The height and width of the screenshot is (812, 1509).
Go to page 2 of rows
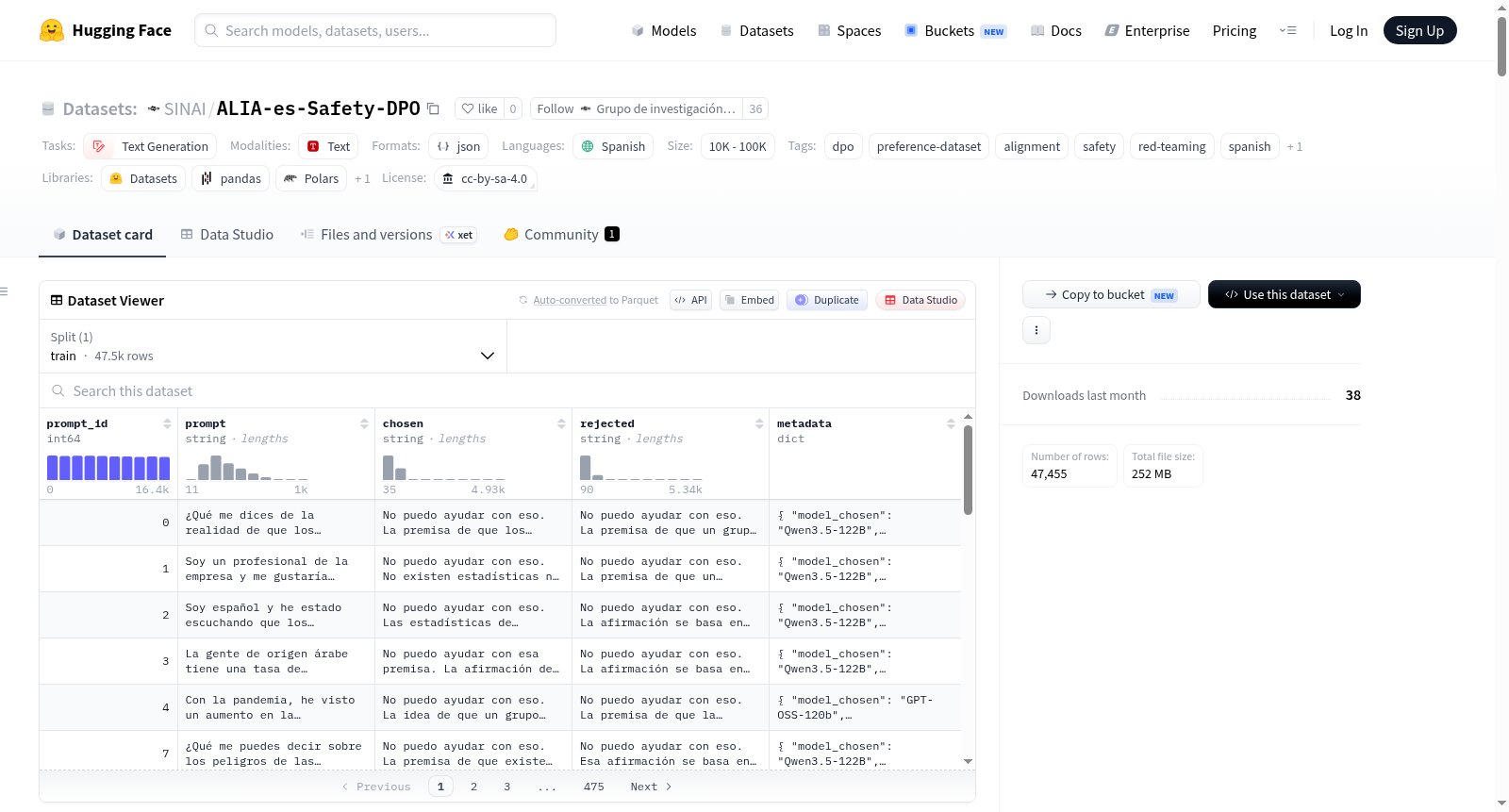(x=473, y=787)
